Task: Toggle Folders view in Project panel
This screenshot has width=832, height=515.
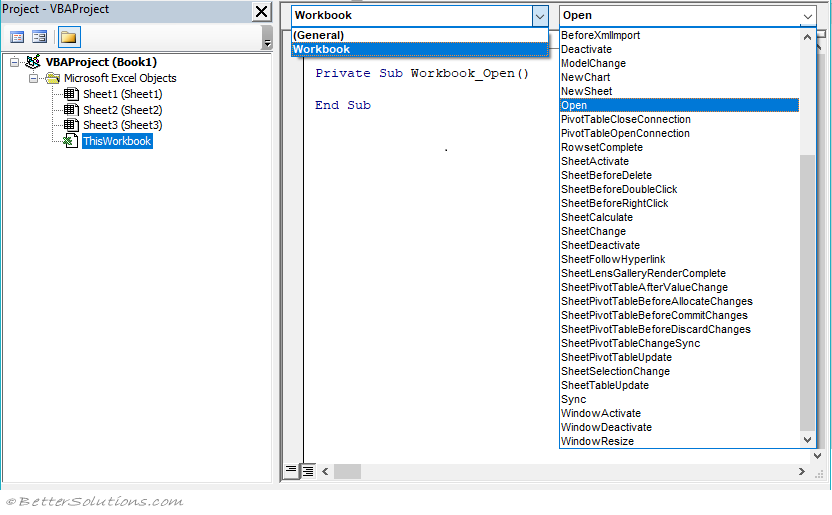Action: coord(69,37)
